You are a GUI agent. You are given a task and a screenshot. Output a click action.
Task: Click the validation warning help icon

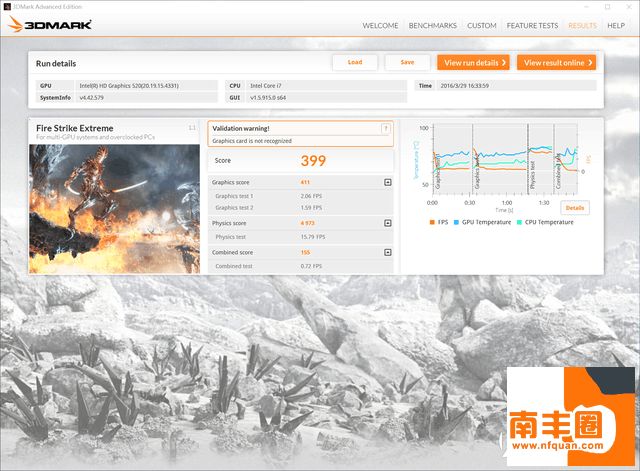[x=388, y=128]
